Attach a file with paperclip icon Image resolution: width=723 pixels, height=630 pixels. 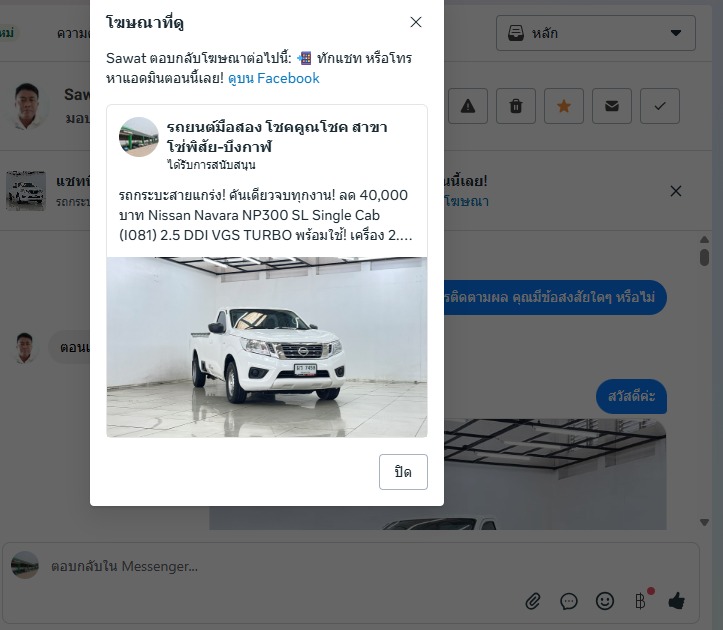pos(533,601)
